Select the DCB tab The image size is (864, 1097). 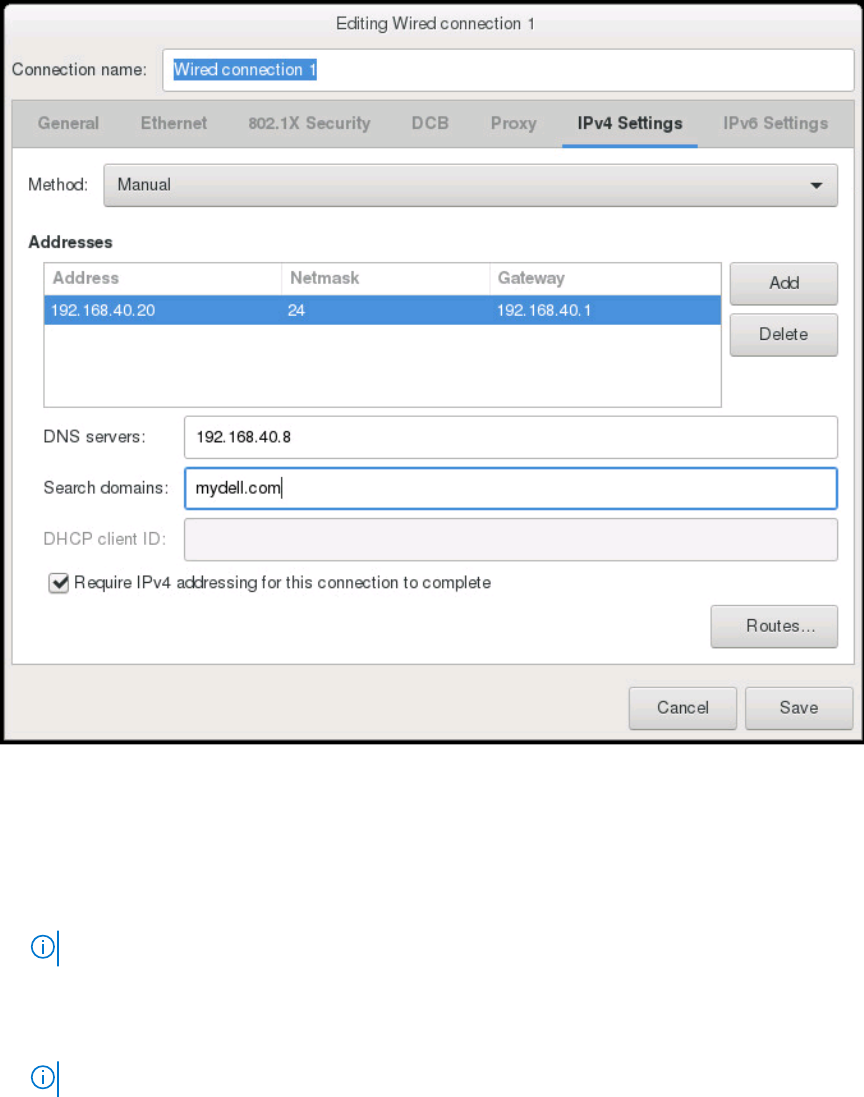(430, 123)
